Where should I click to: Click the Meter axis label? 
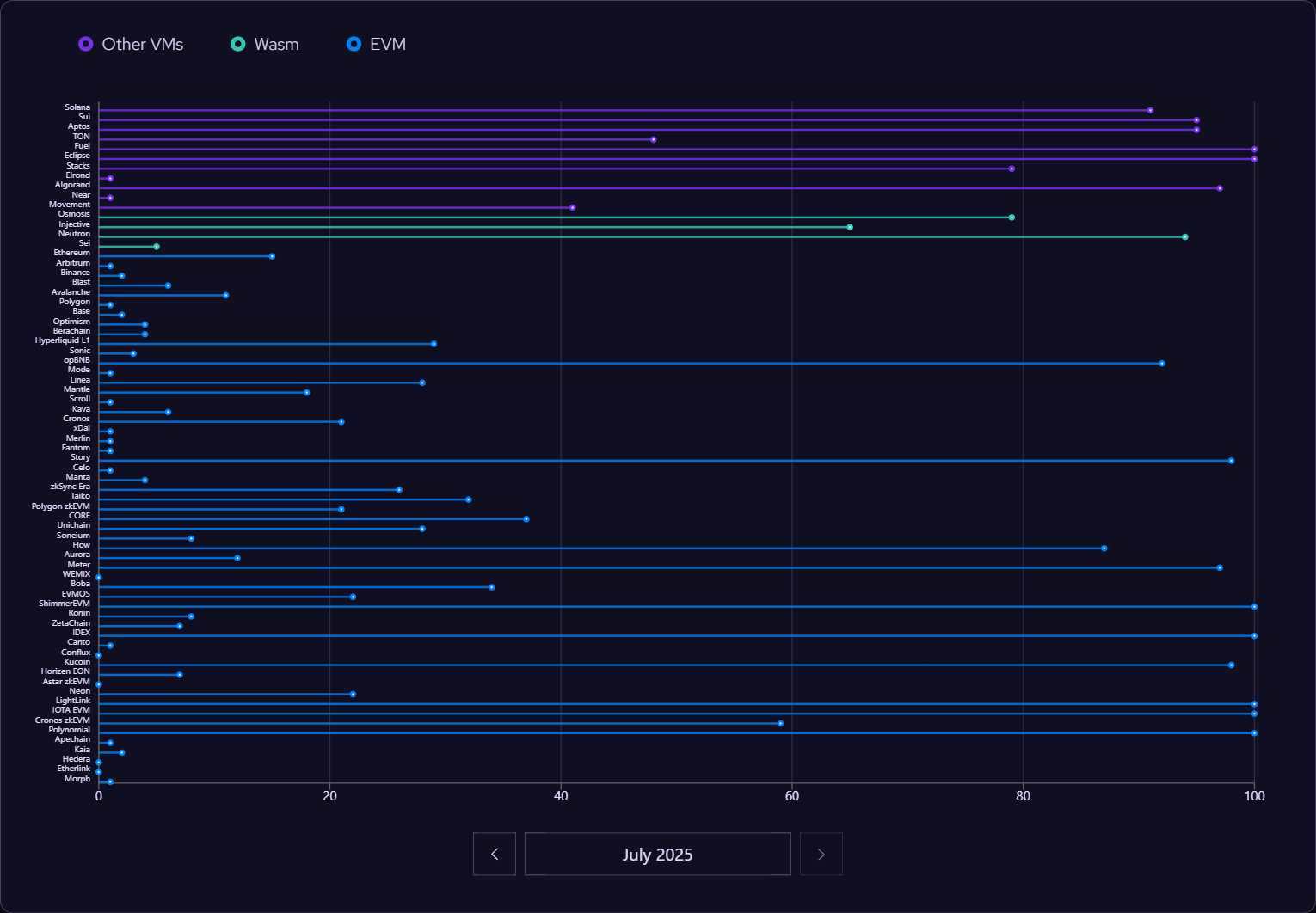click(x=79, y=565)
